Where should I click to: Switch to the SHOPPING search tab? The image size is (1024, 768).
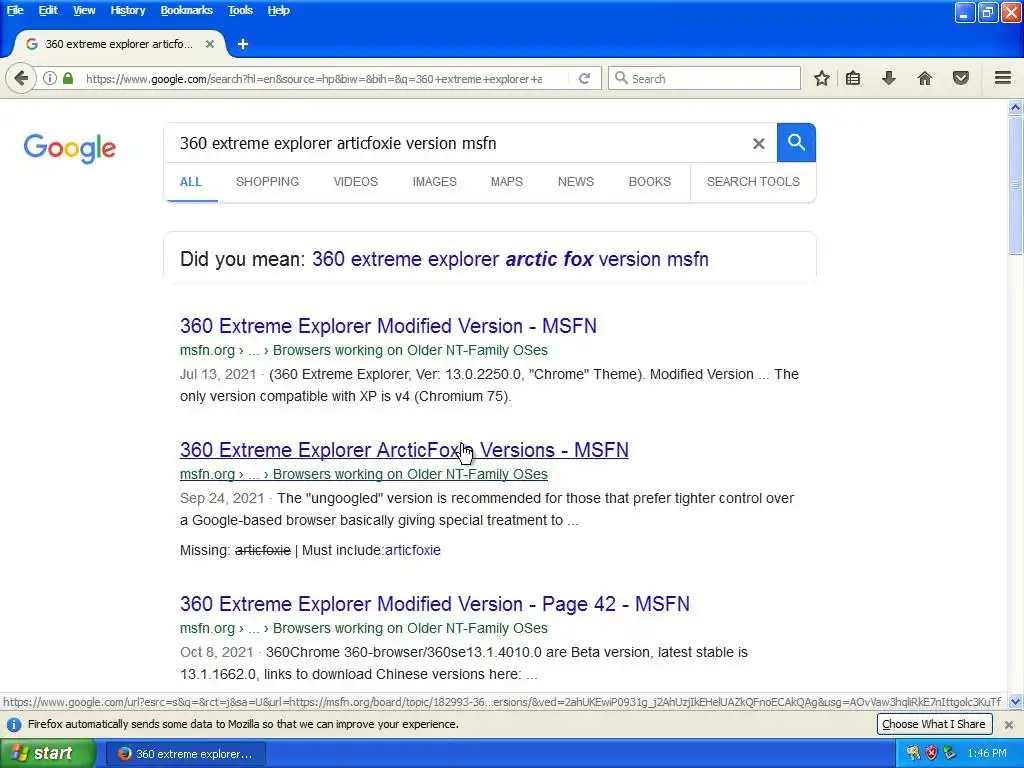pos(267,182)
